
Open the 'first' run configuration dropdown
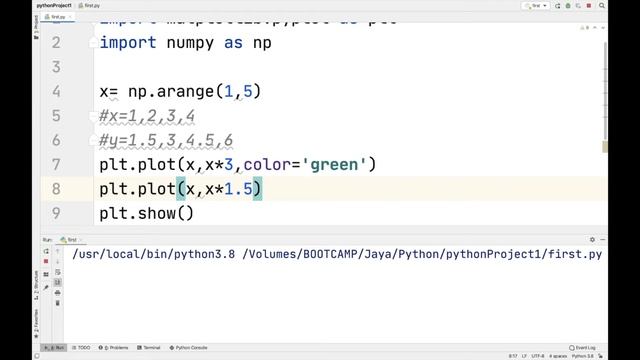[x=536, y=6]
